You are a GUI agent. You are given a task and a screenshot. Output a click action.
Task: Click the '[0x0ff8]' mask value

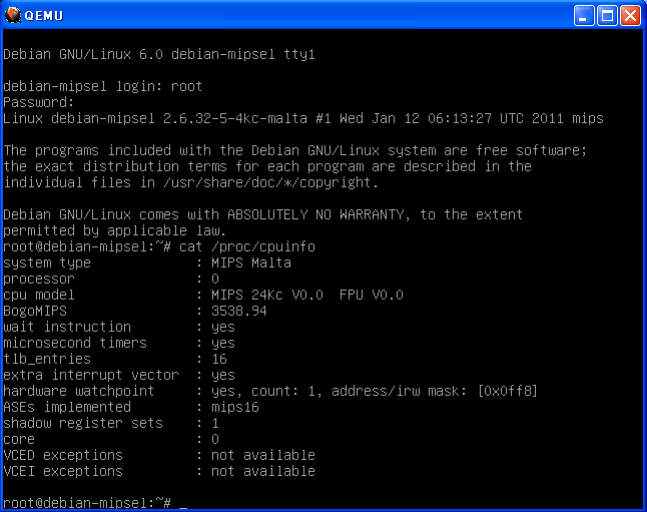coord(508,391)
